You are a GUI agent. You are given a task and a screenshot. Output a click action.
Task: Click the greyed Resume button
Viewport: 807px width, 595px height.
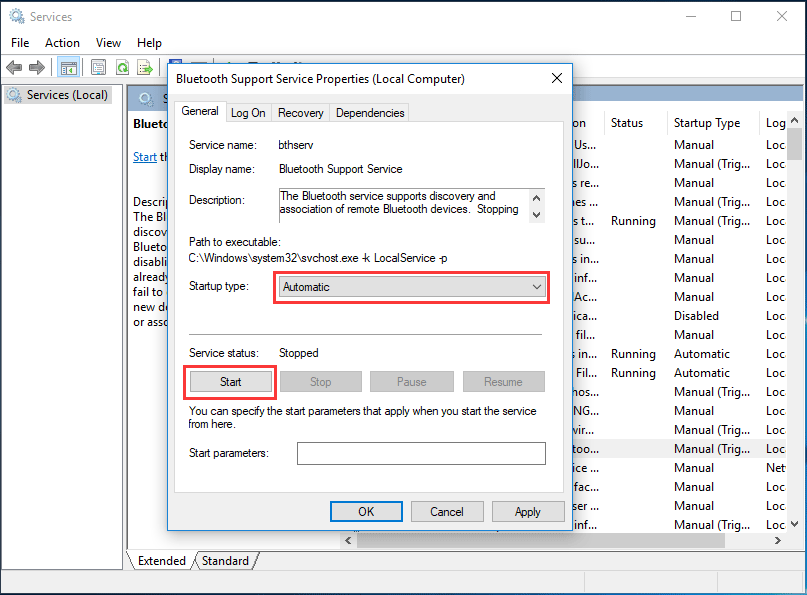pos(503,382)
